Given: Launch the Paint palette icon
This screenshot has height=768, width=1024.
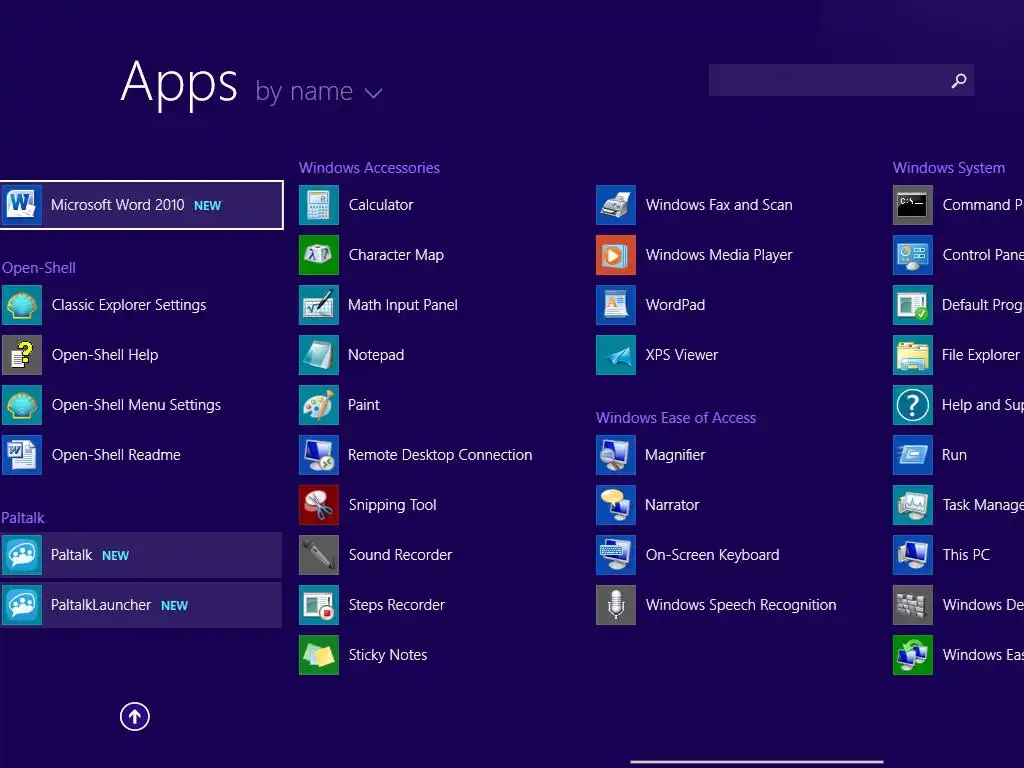Looking at the screenshot, I should click(x=319, y=405).
